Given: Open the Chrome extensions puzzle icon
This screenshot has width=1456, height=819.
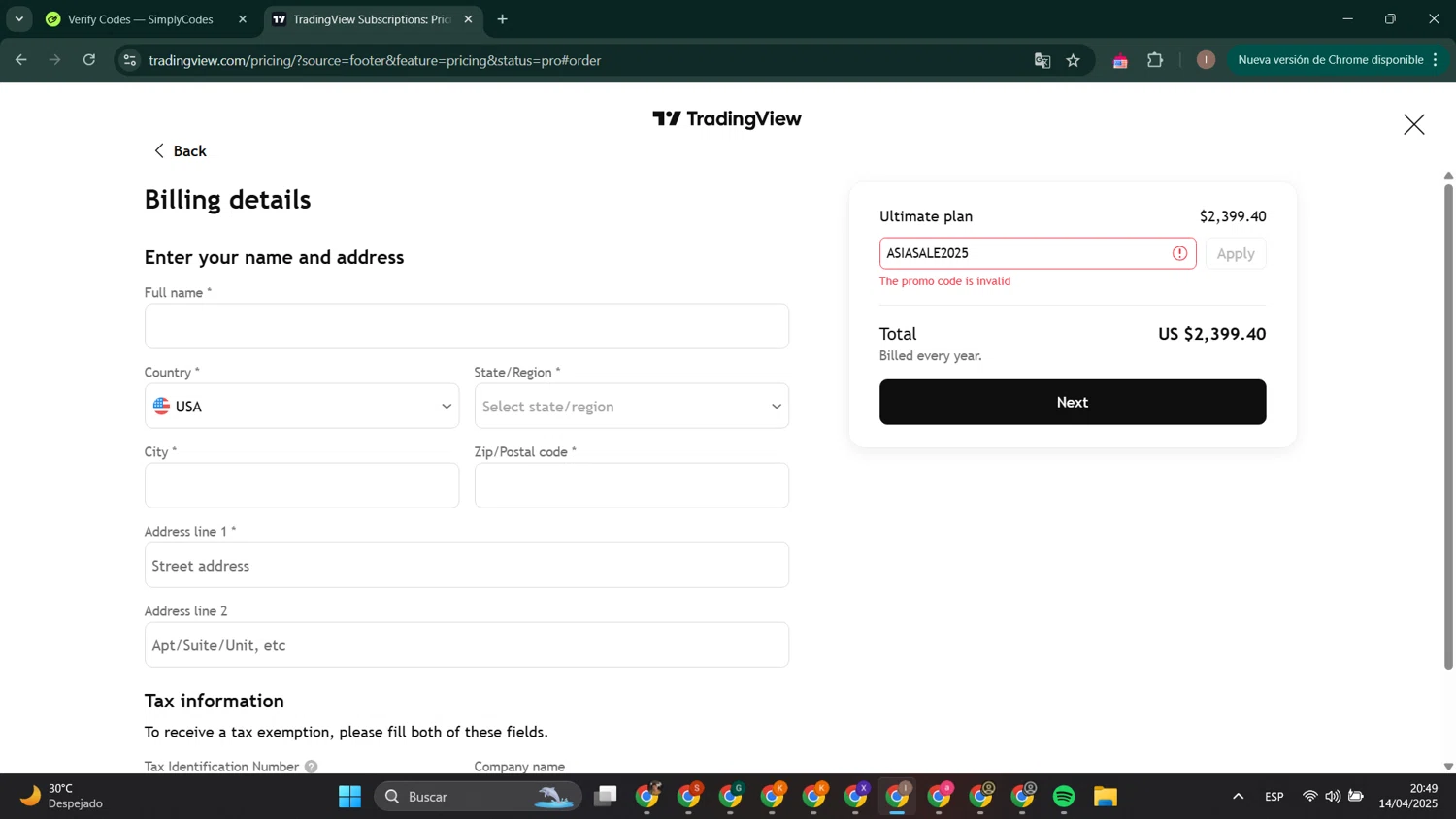Looking at the screenshot, I should pos(1155,60).
